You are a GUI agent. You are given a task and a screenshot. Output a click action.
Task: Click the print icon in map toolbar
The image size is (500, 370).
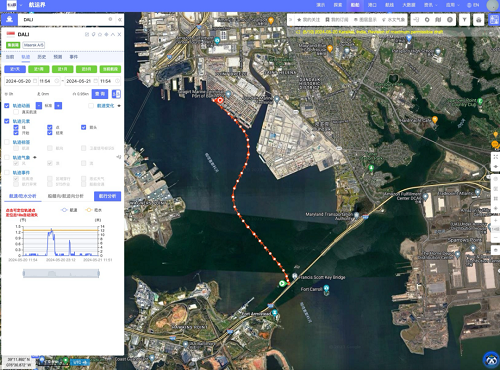479,20
